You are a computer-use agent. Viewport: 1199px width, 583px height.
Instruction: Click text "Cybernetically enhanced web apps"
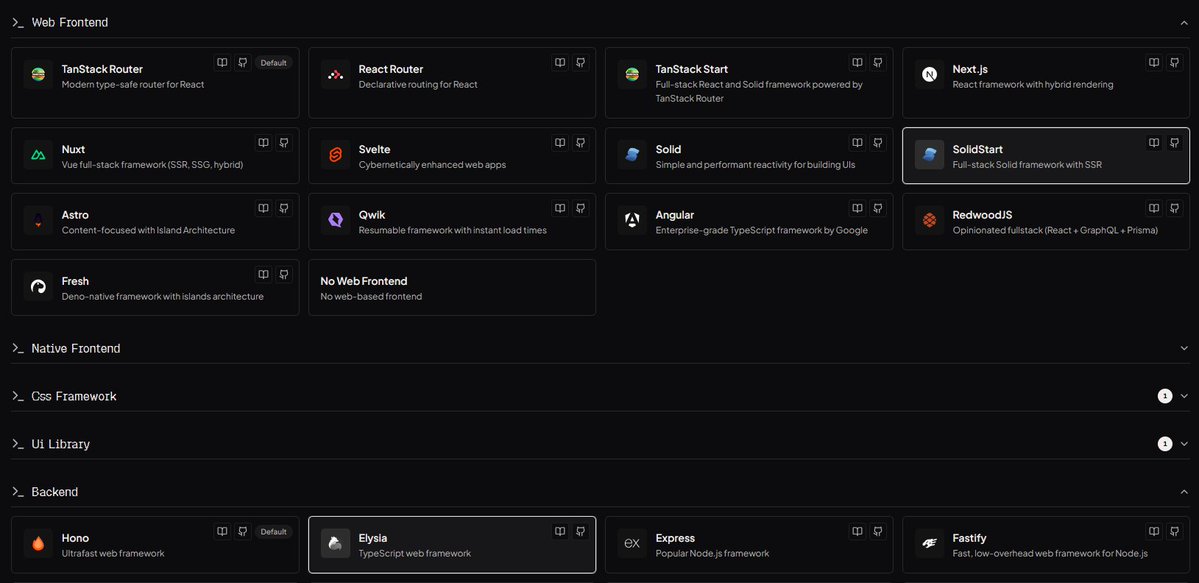click(432, 164)
